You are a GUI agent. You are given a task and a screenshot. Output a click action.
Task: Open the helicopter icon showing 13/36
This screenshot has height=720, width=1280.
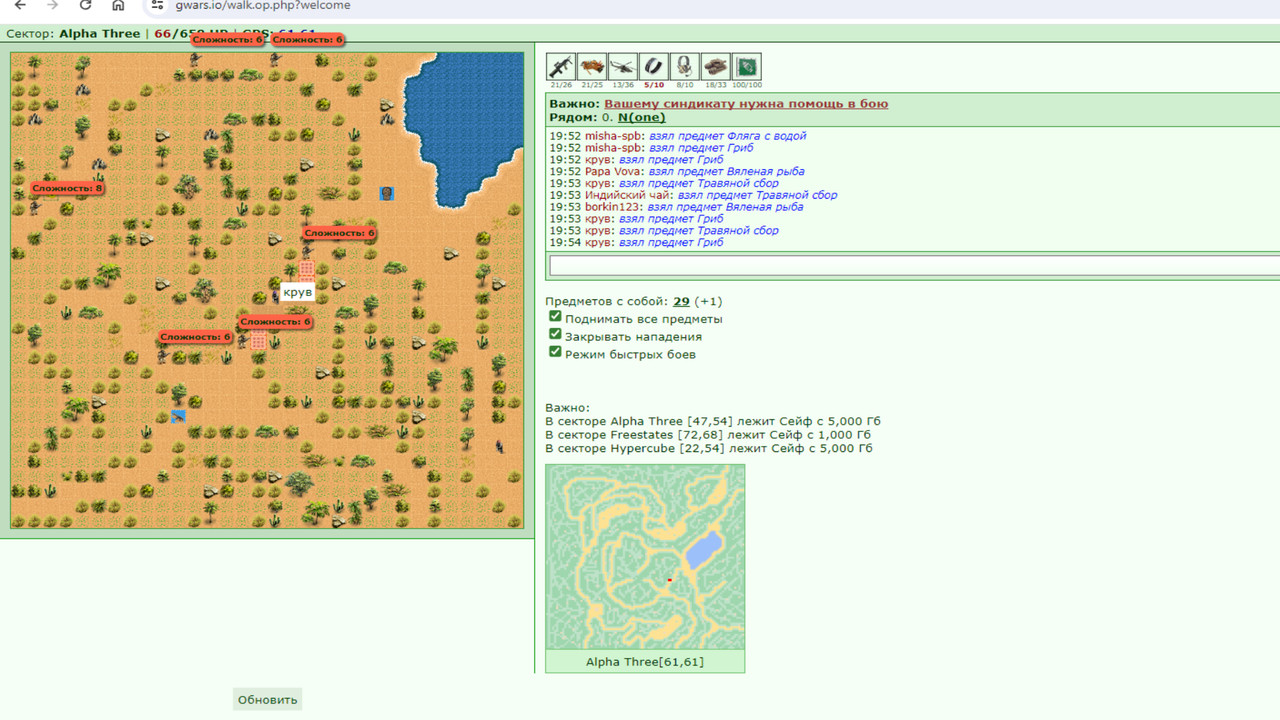pyautogui.click(x=623, y=67)
